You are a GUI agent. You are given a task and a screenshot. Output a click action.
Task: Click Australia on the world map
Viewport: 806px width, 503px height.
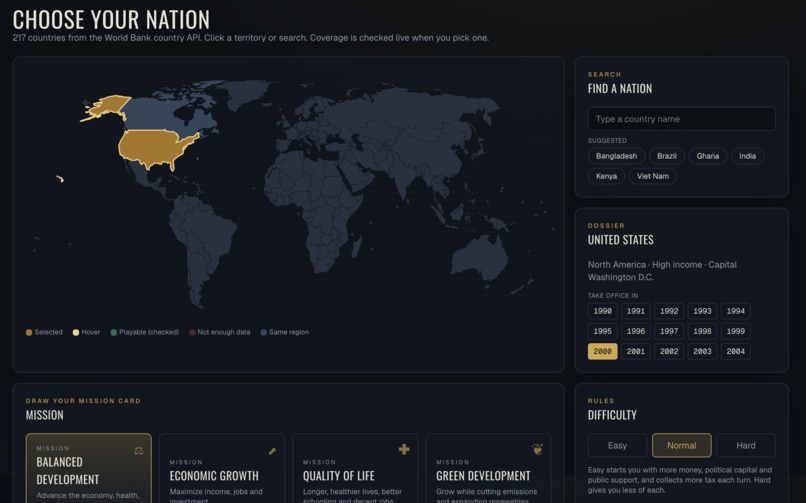coord(478,258)
